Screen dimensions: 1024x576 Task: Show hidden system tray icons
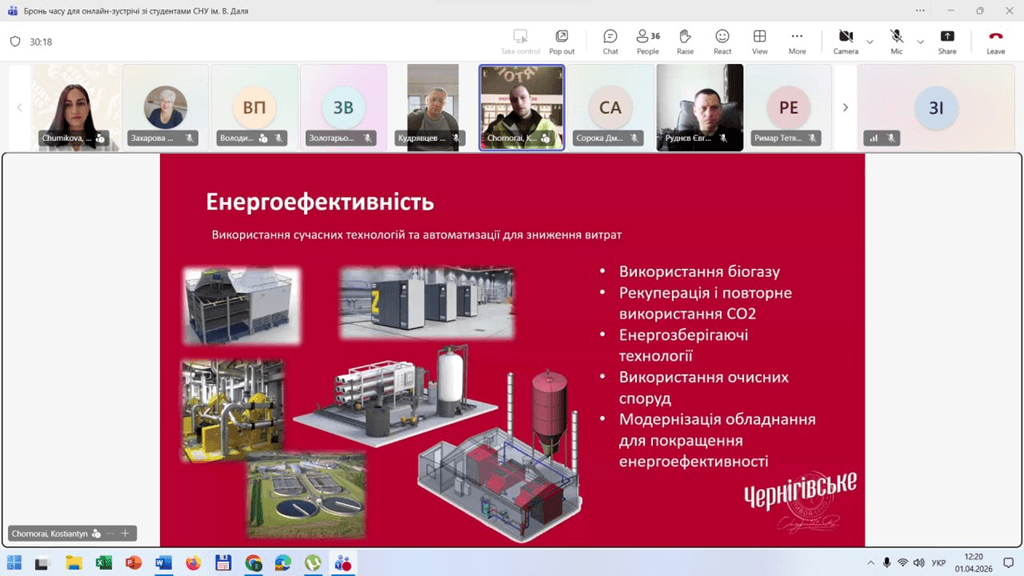[870, 563]
